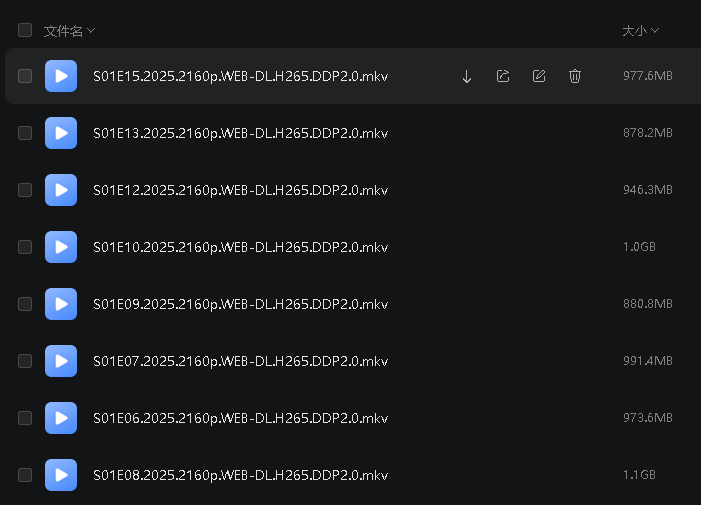Image resolution: width=701 pixels, height=505 pixels.
Task: Play the S01E08 video file icon
Action: point(61,475)
